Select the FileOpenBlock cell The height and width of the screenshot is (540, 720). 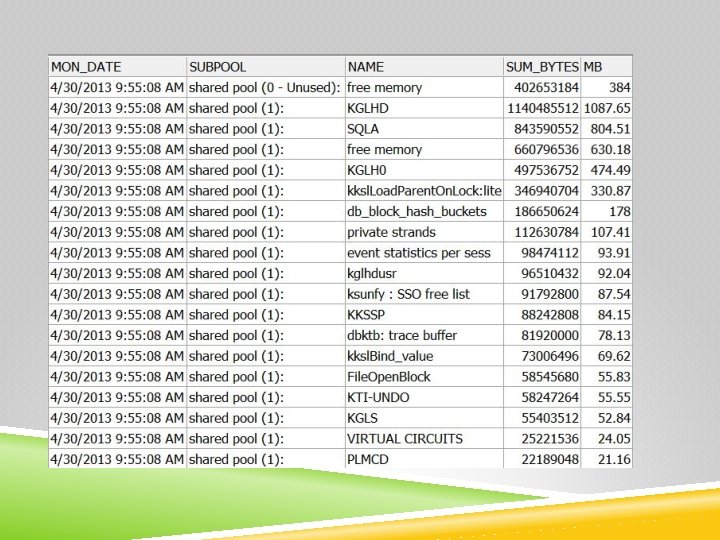point(424,377)
